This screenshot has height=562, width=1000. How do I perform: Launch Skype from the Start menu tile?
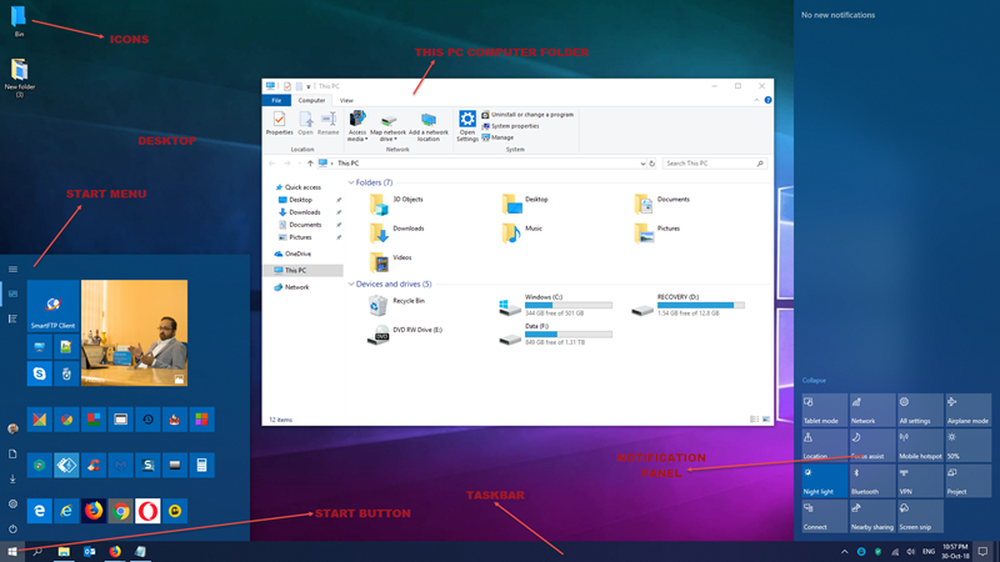click(x=39, y=373)
